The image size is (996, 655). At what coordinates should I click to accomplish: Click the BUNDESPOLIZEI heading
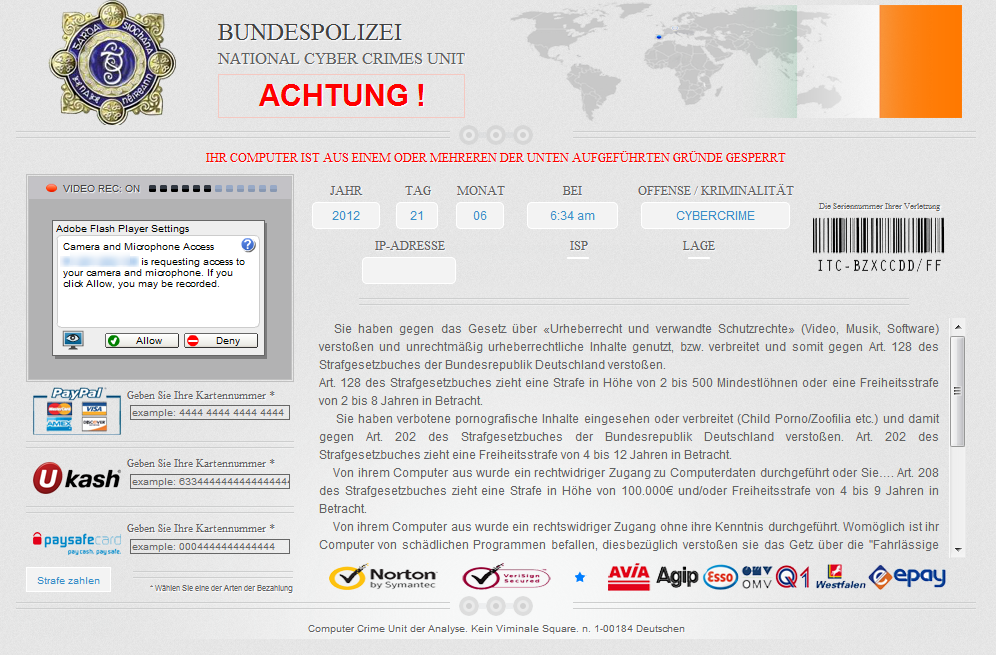tap(309, 32)
